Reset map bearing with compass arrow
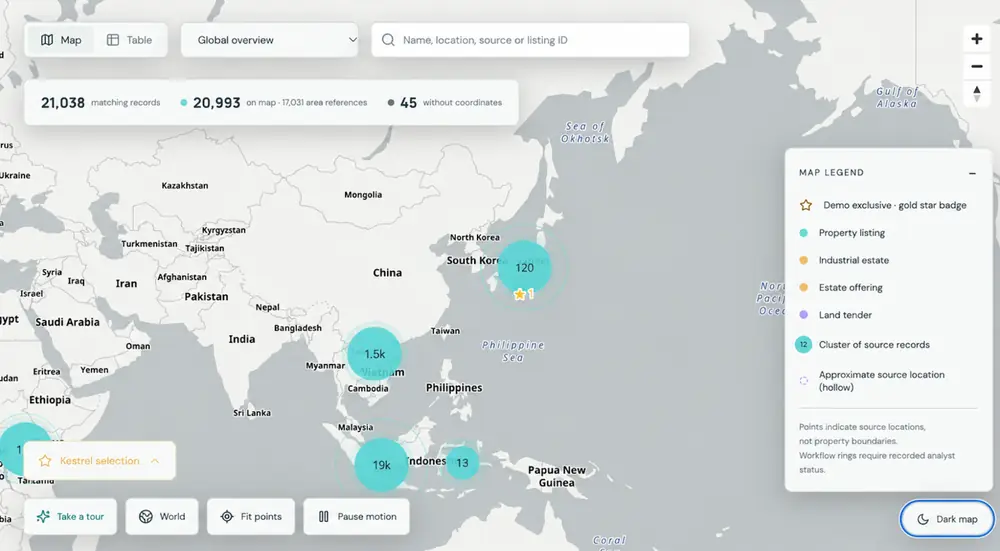This screenshot has width=1000, height=551. [976, 93]
